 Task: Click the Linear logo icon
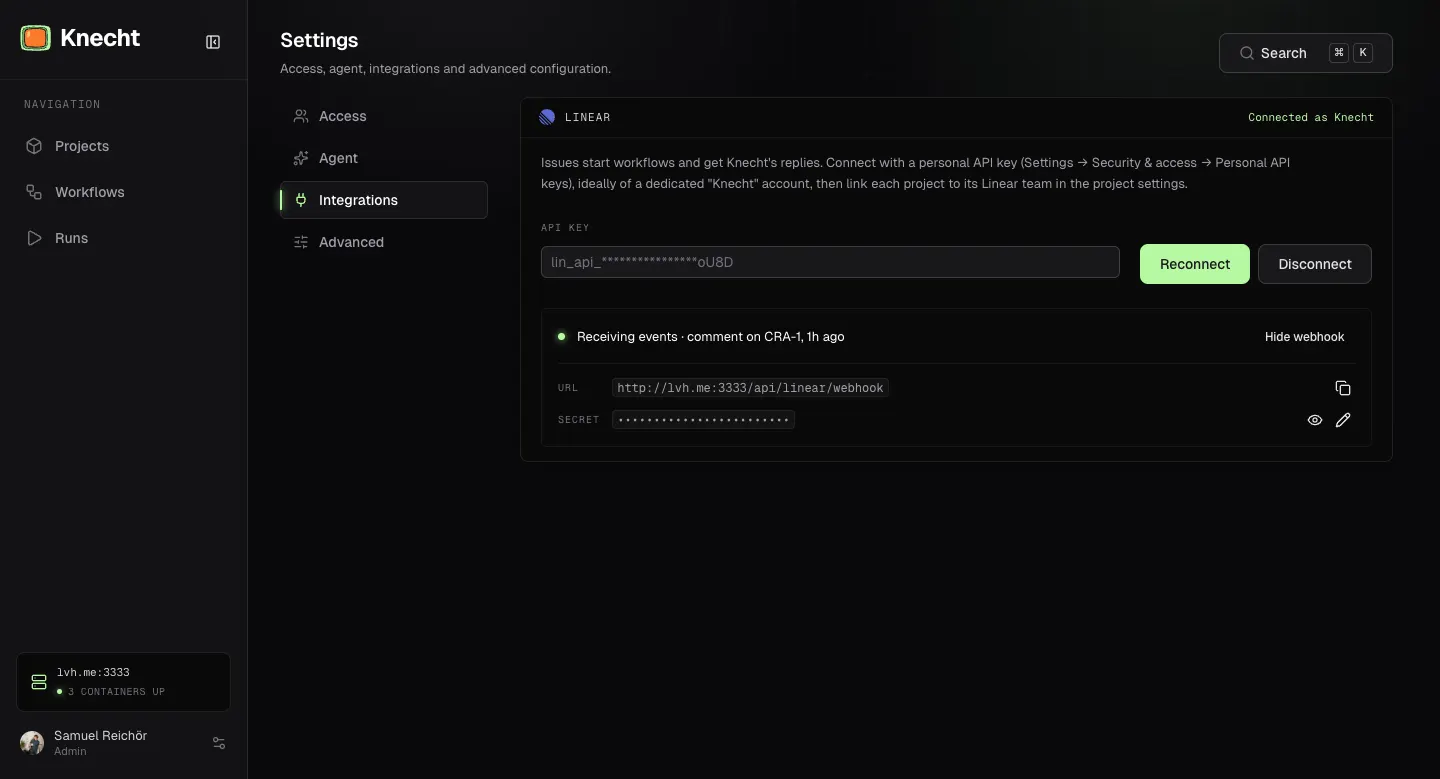point(547,117)
